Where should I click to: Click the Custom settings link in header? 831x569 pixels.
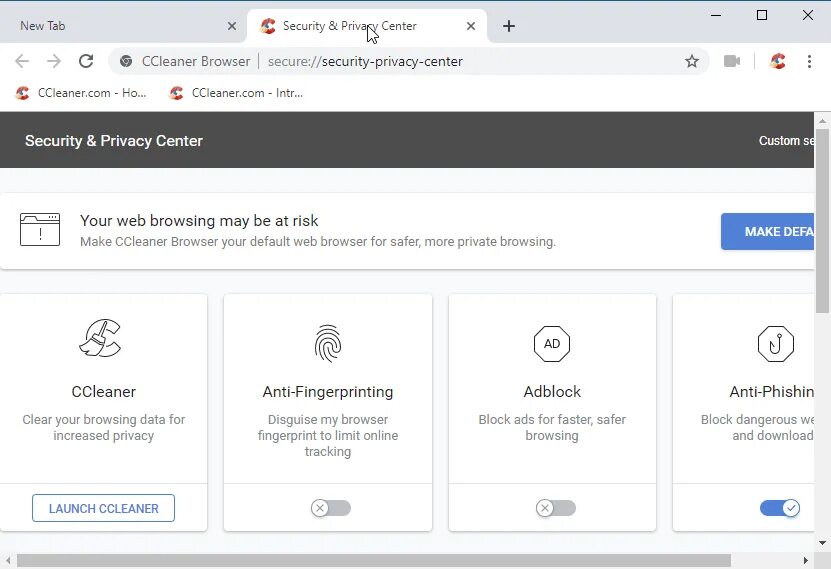point(786,141)
